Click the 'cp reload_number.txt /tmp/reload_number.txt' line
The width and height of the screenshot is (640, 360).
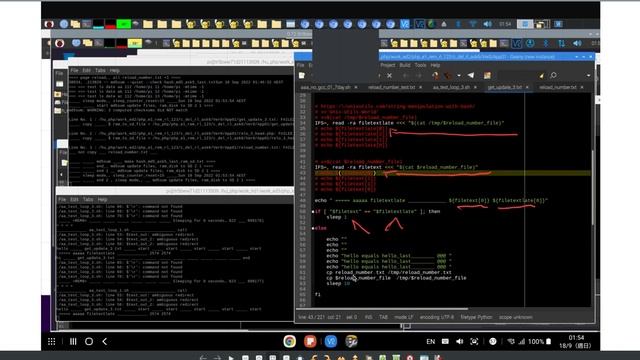click(x=389, y=272)
